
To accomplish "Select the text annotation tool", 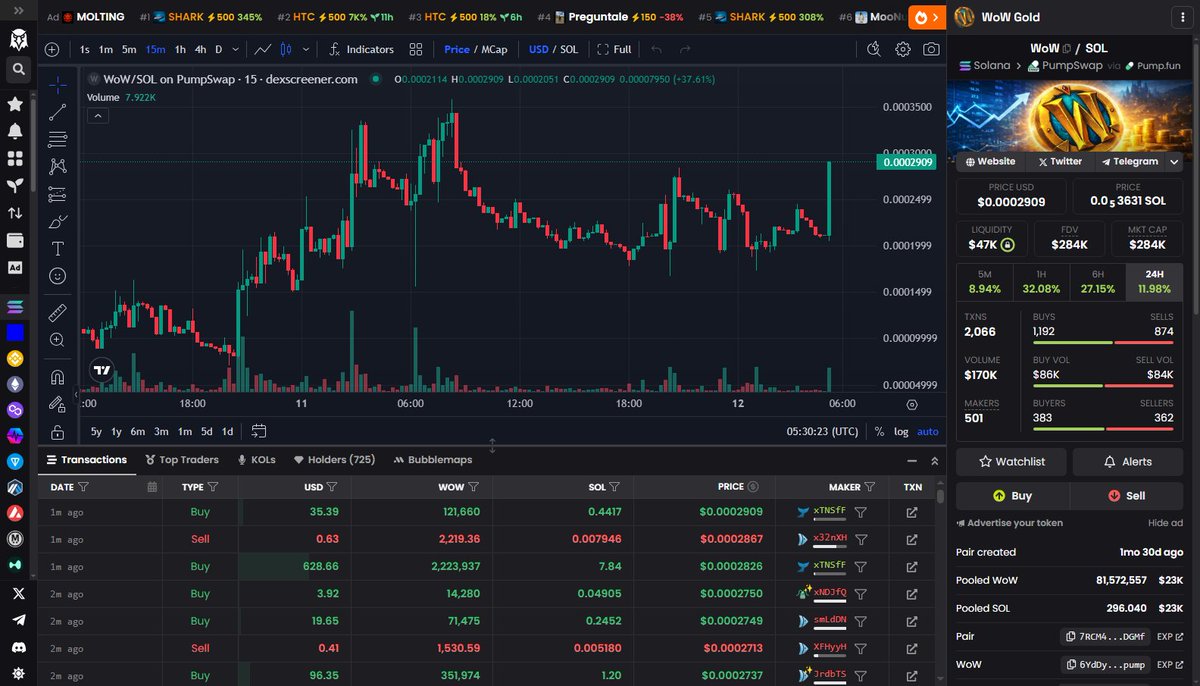I will tap(58, 248).
